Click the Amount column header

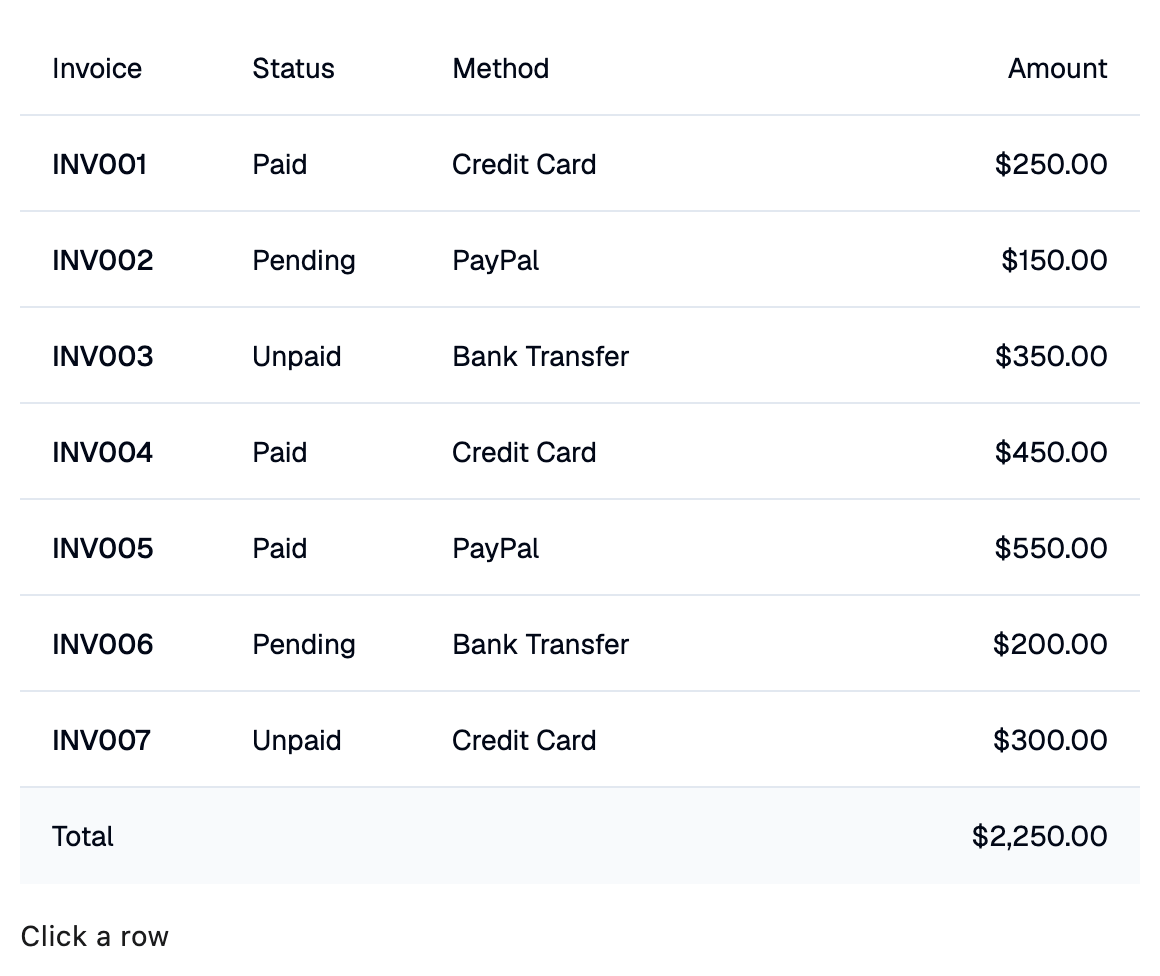coord(1058,69)
